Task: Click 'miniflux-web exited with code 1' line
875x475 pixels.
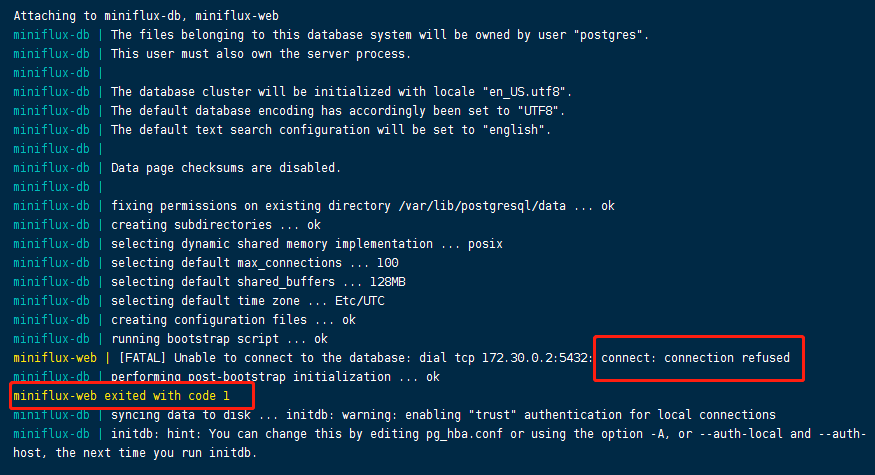Action: [x=121, y=396]
